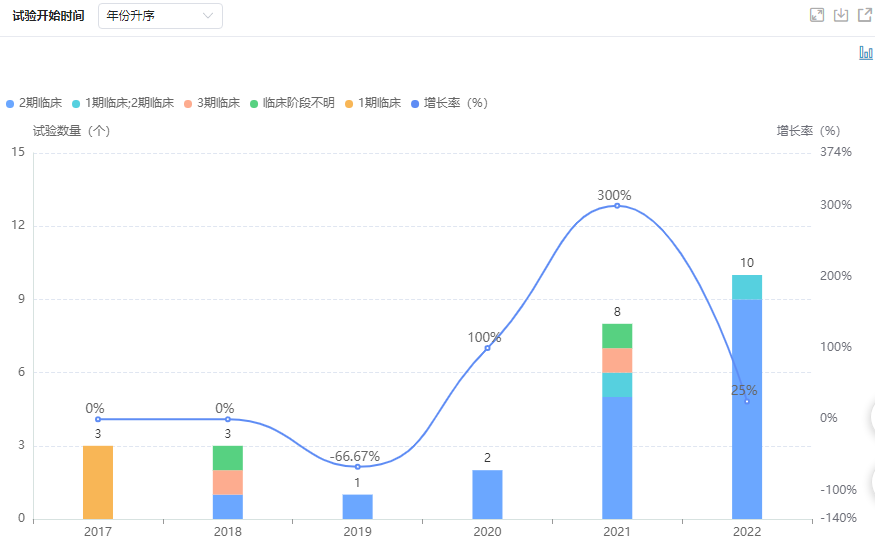Image resolution: width=875 pixels, height=545 pixels.
Task: Open chart in new window icon
Action: (865, 15)
